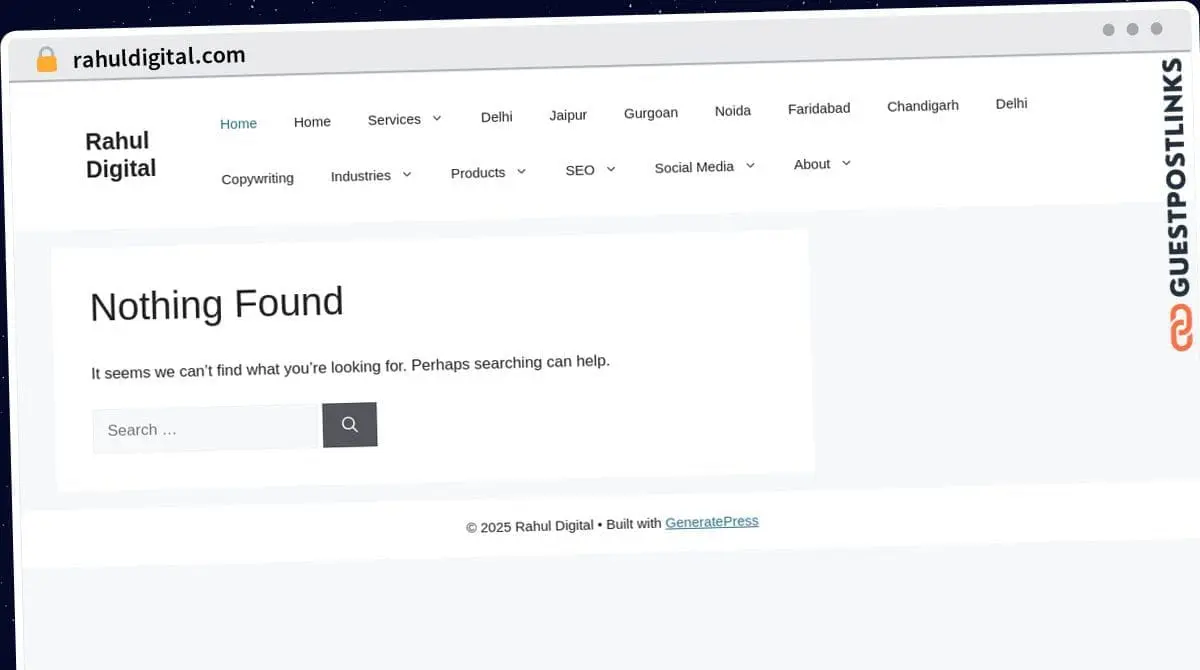This screenshot has height=670, width=1200.
Task: Click the rahuldigital.com address bar text
Action: 159,57
